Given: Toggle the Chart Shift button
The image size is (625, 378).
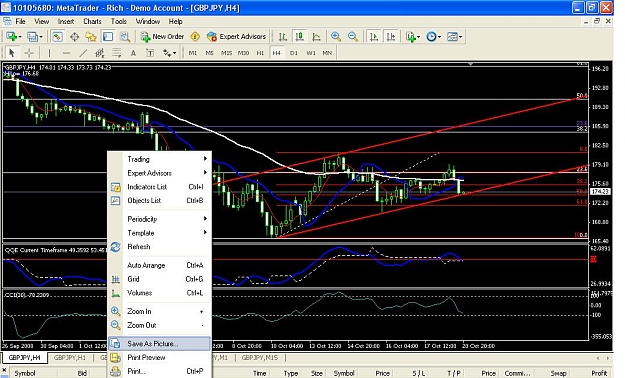Looking at the screenshot, I should [391, 37].
